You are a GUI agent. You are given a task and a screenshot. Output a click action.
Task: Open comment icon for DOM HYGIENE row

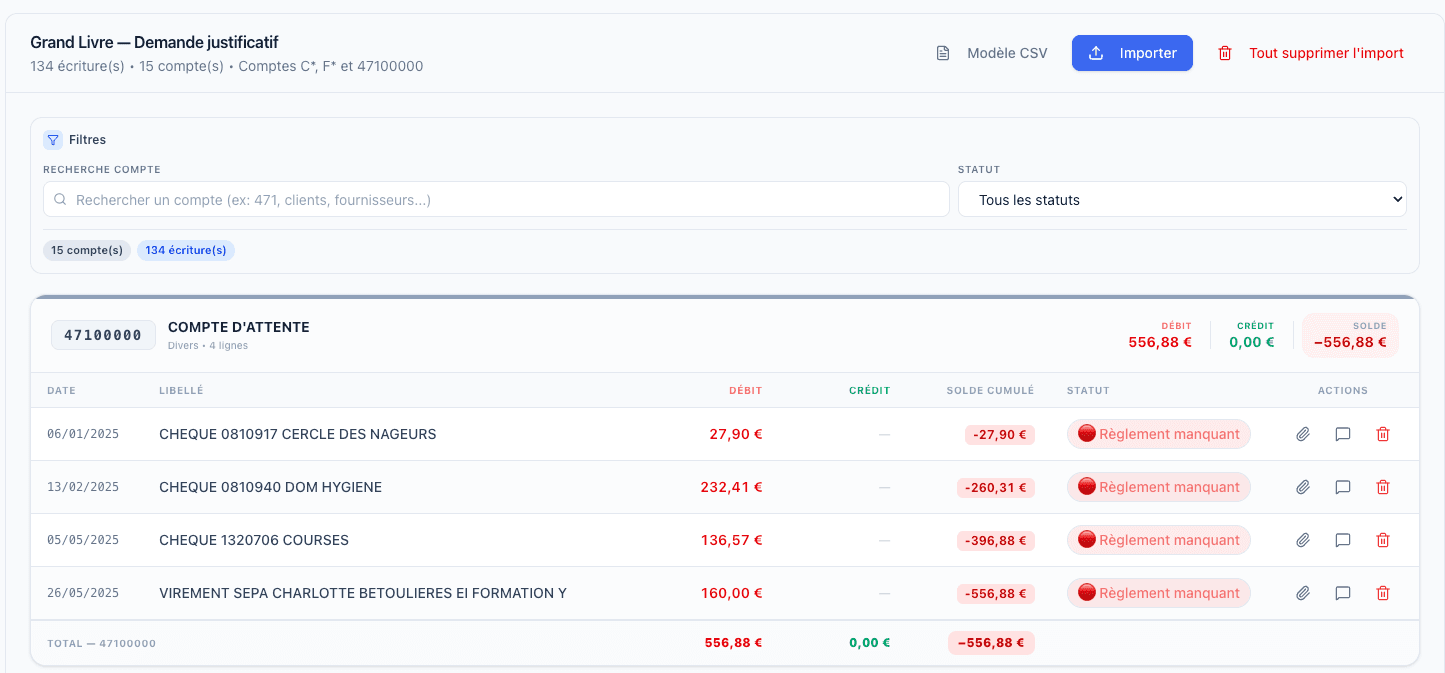coord(1343,487)
